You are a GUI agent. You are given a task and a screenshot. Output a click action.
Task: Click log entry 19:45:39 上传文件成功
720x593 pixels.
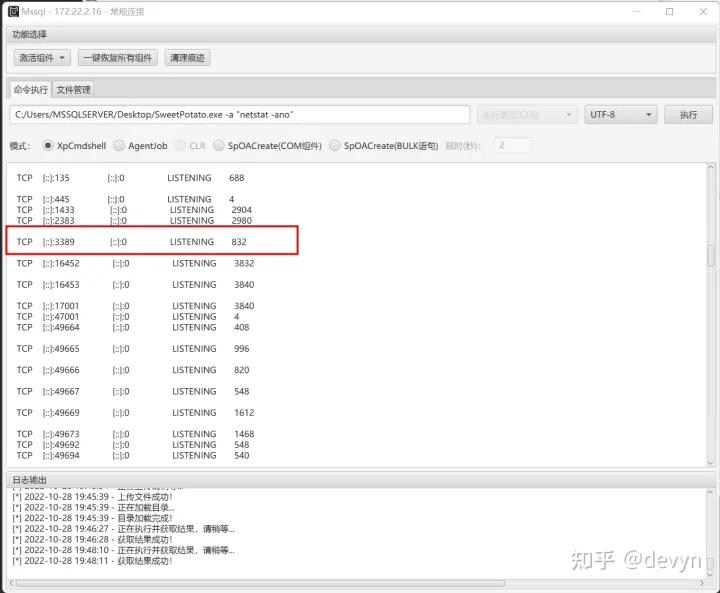pos(92,497)
